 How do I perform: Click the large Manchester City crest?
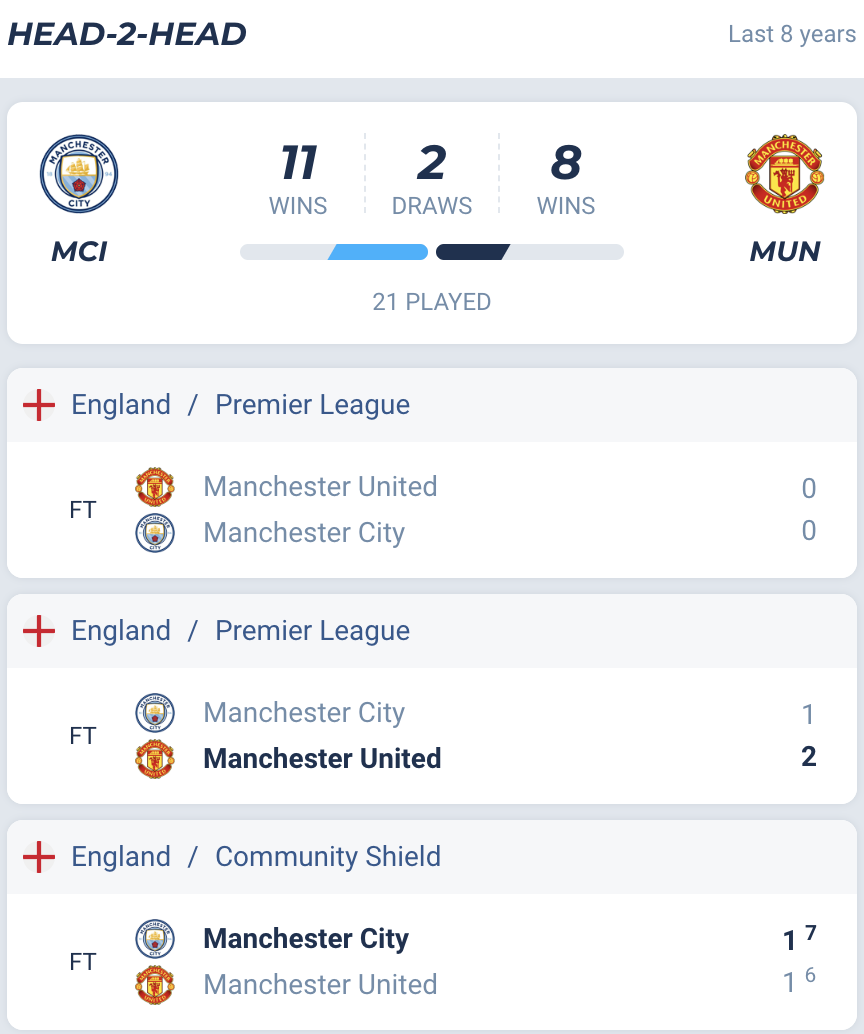(x=79, y=174)
